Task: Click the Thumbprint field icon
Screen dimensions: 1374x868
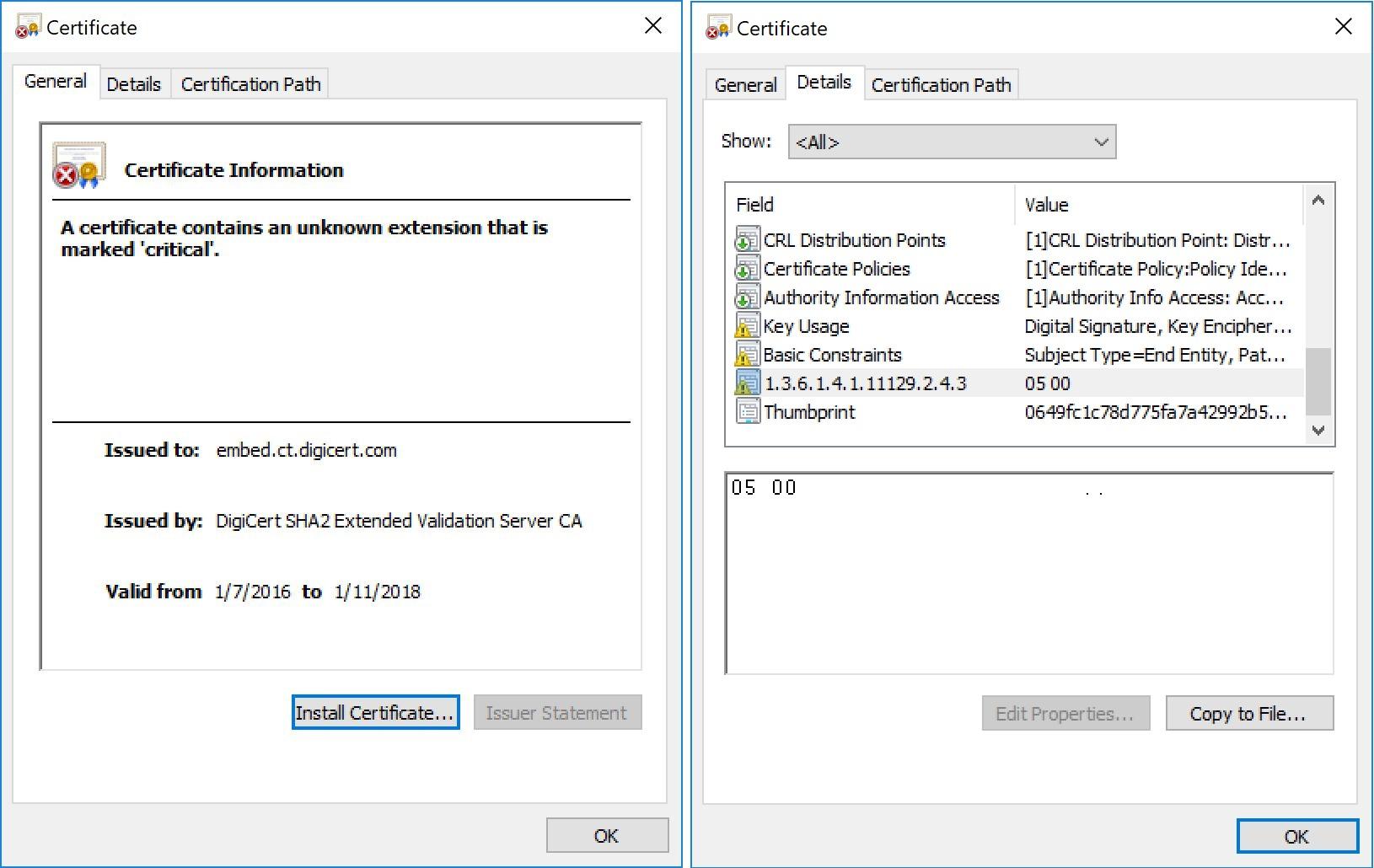Action: click(x=748, y=412)
